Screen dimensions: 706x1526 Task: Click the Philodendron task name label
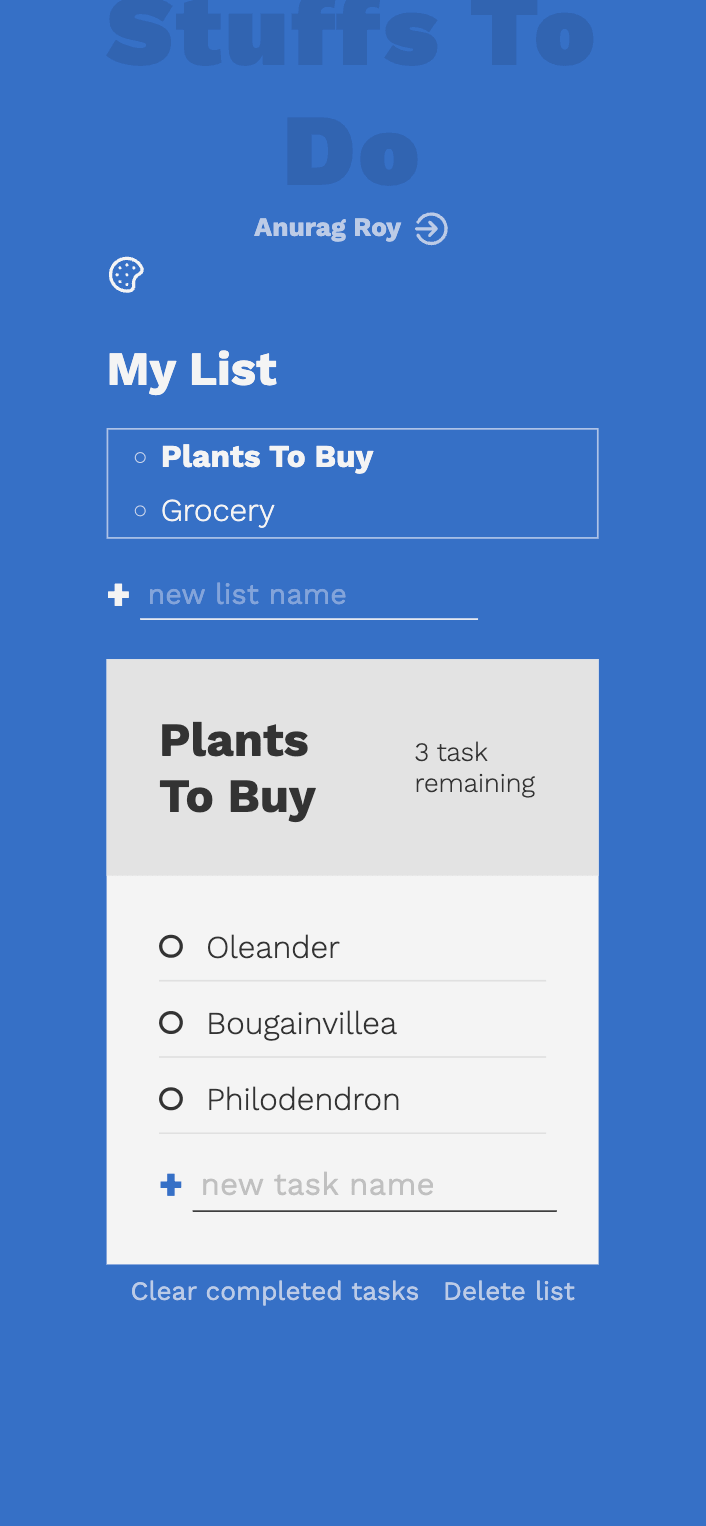click(x=303, y=1099)
